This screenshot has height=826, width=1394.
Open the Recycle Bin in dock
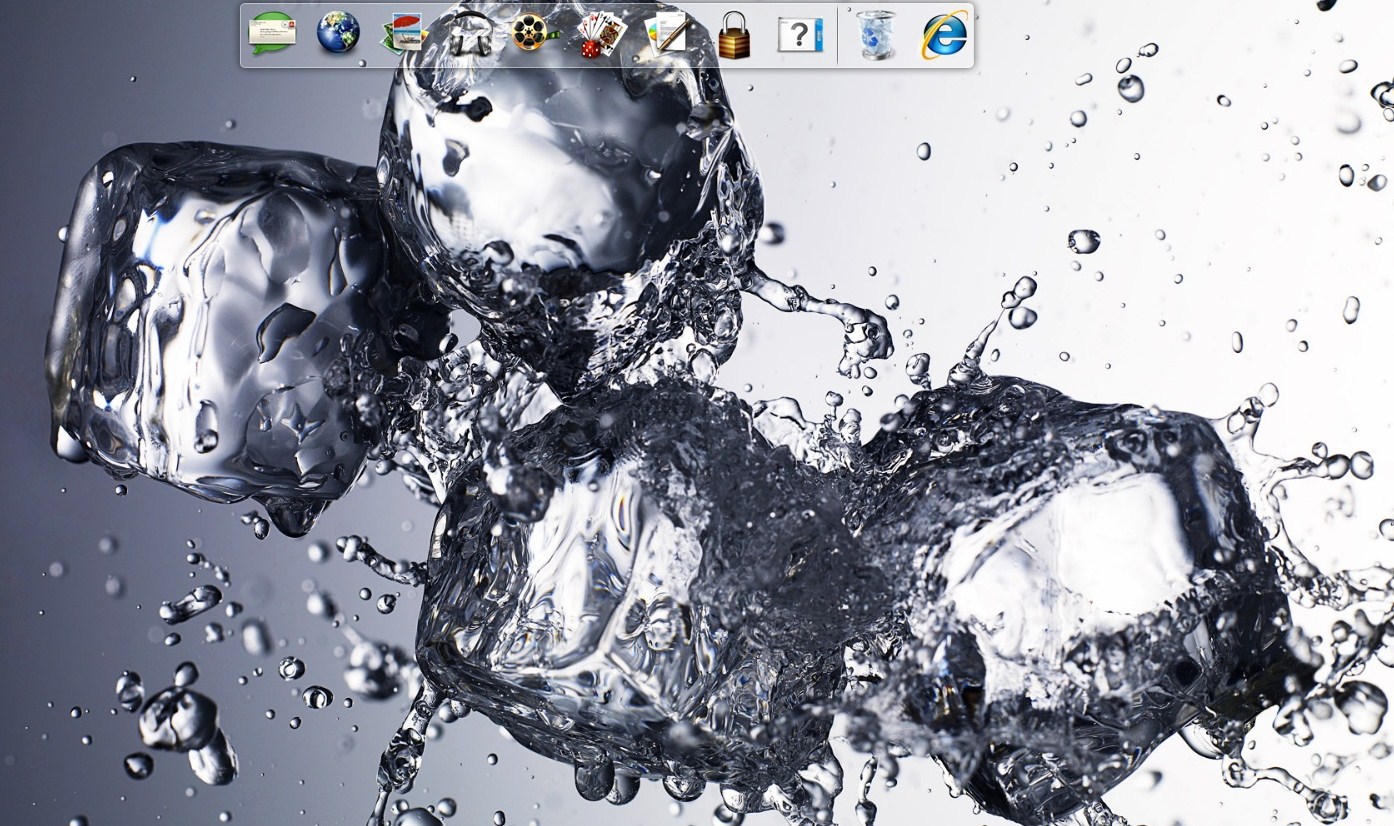(877, 35)
